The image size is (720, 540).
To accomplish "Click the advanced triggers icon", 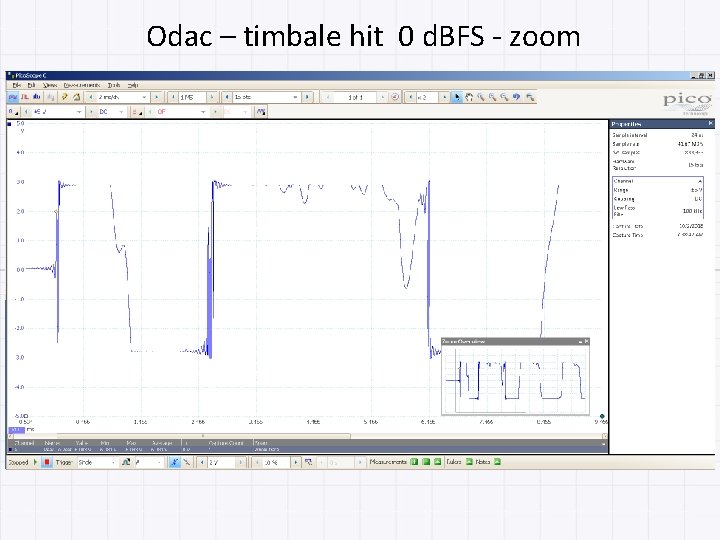I will click(x=126, y=462).
